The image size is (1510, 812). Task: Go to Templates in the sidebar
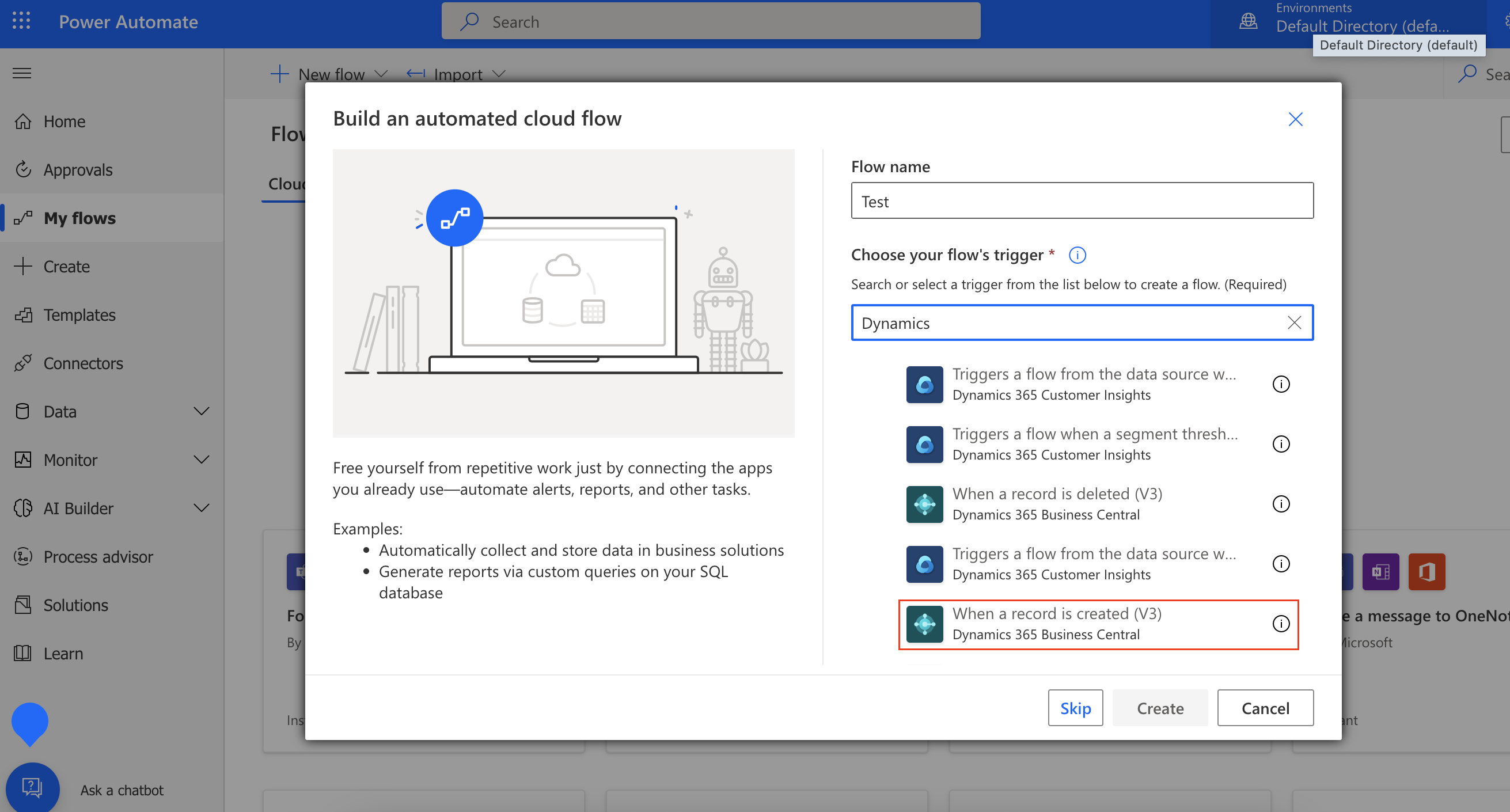pos(79,315)
